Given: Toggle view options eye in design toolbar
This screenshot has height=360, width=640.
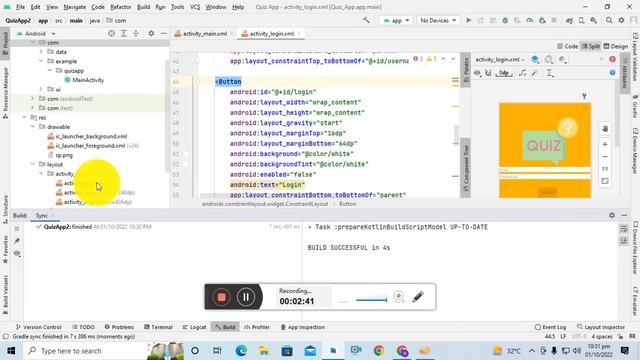Looking at the screenshot, I should pyautogui.click(x=477, y=73).
